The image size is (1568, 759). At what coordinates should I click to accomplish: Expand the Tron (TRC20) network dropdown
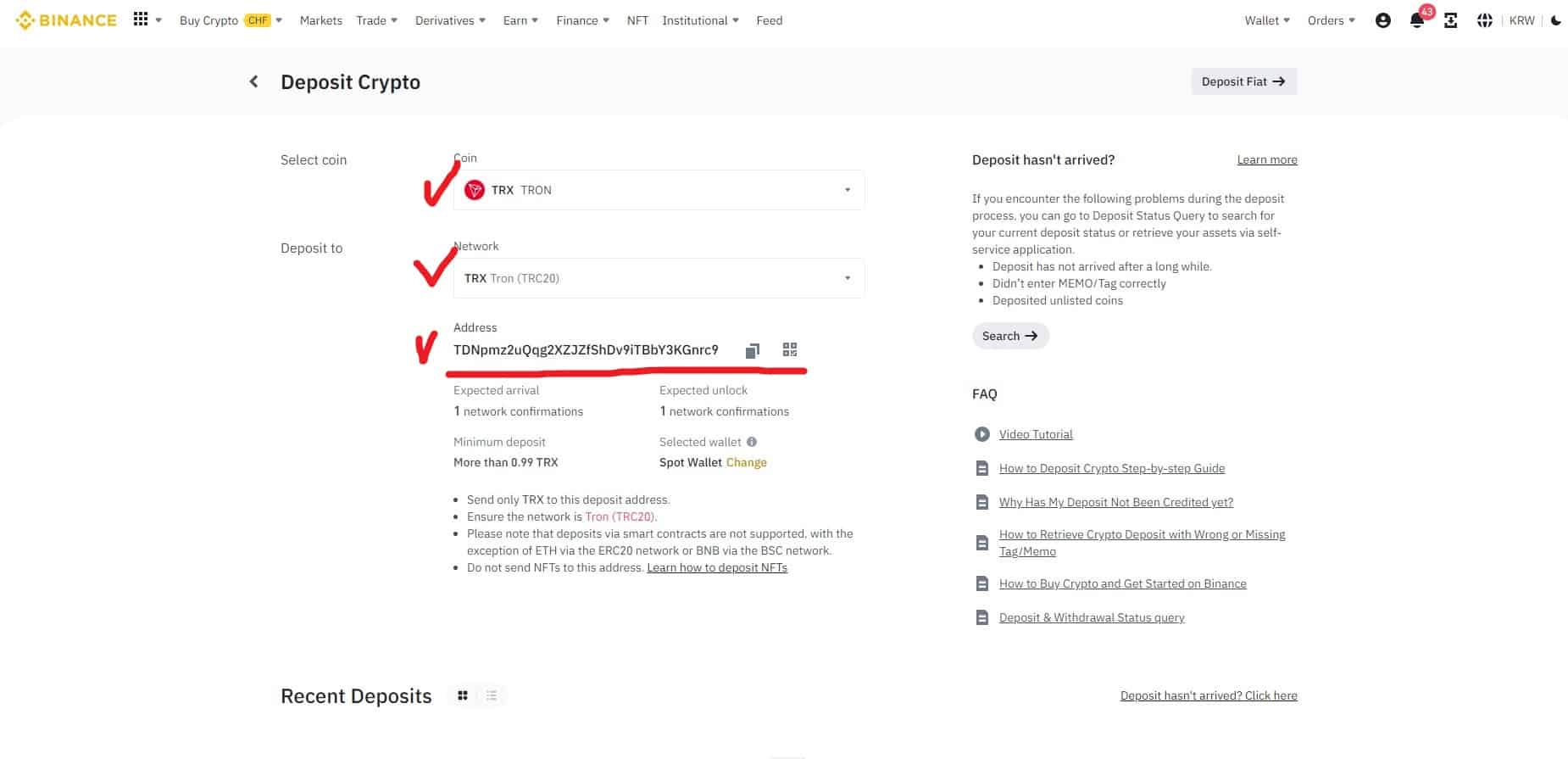pyautogui.click(x=659, y=278)
